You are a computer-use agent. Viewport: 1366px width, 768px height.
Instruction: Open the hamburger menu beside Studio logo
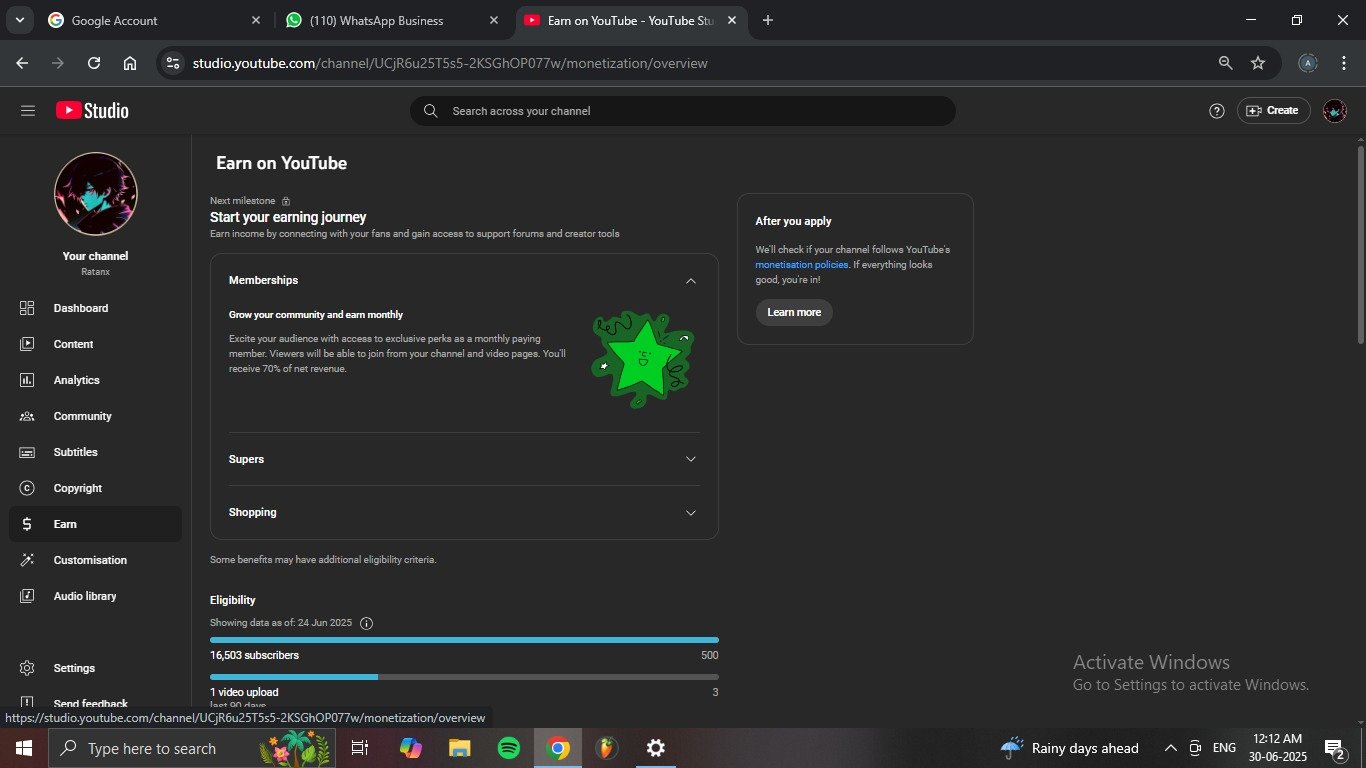(27, 111)
